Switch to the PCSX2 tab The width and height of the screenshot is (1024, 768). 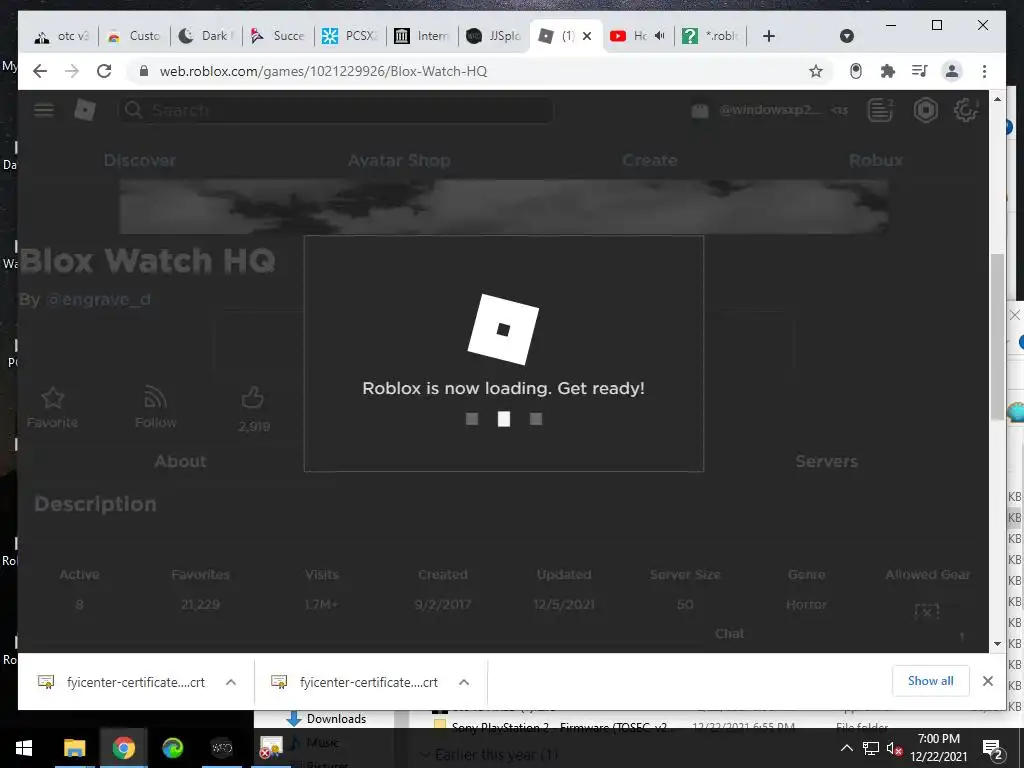[x=350, y=36]
